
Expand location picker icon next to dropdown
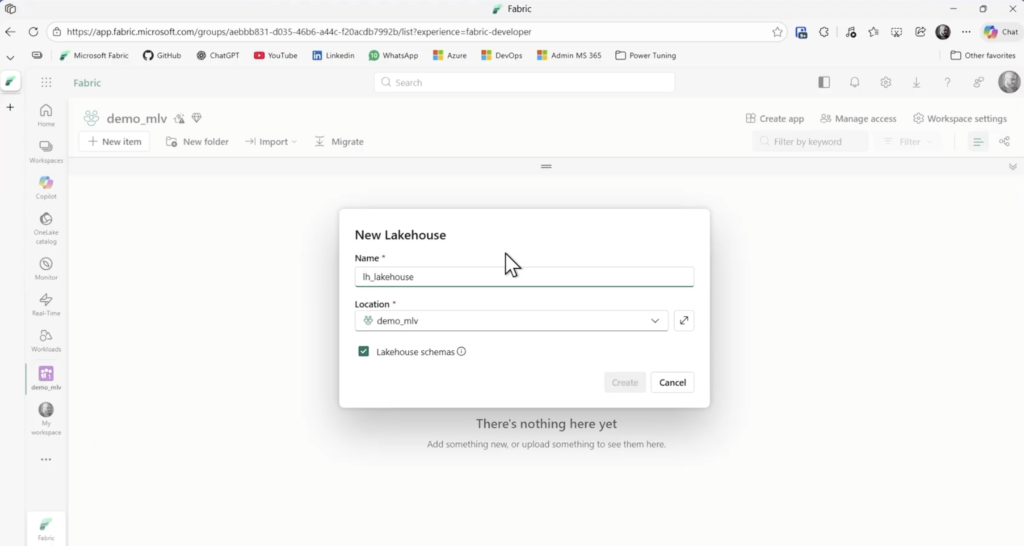[x=684, y=321]
